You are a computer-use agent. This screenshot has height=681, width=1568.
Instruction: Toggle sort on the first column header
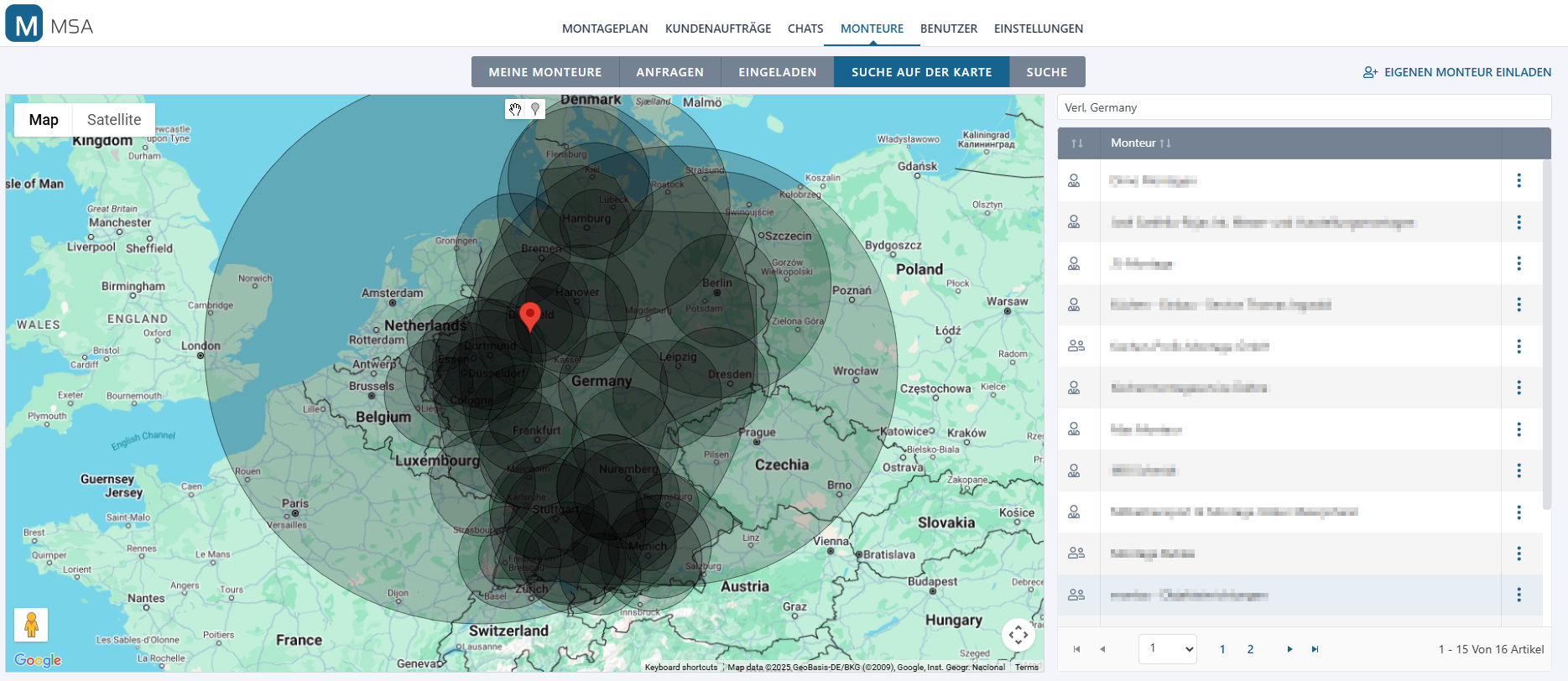click(1077, 143)
